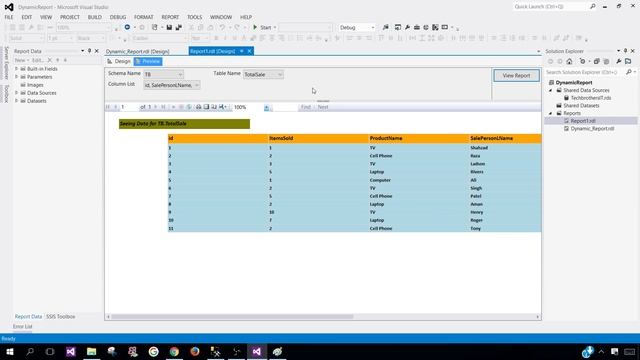
Task: Expand the Built-in Fields node
Action: 17,69
